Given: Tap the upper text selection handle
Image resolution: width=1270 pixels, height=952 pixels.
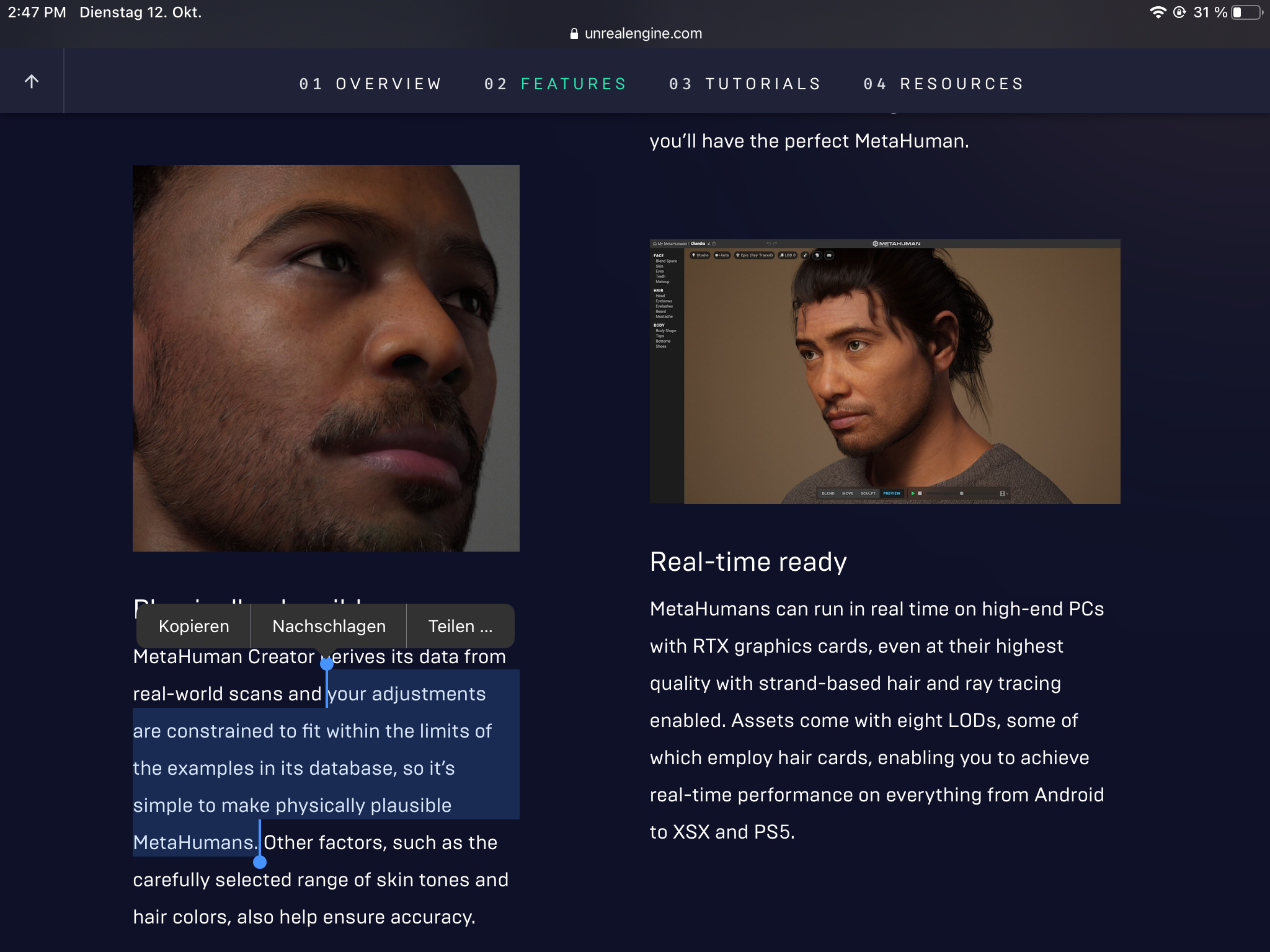Looking at the screenshot, I should click(x=327, y=664).
